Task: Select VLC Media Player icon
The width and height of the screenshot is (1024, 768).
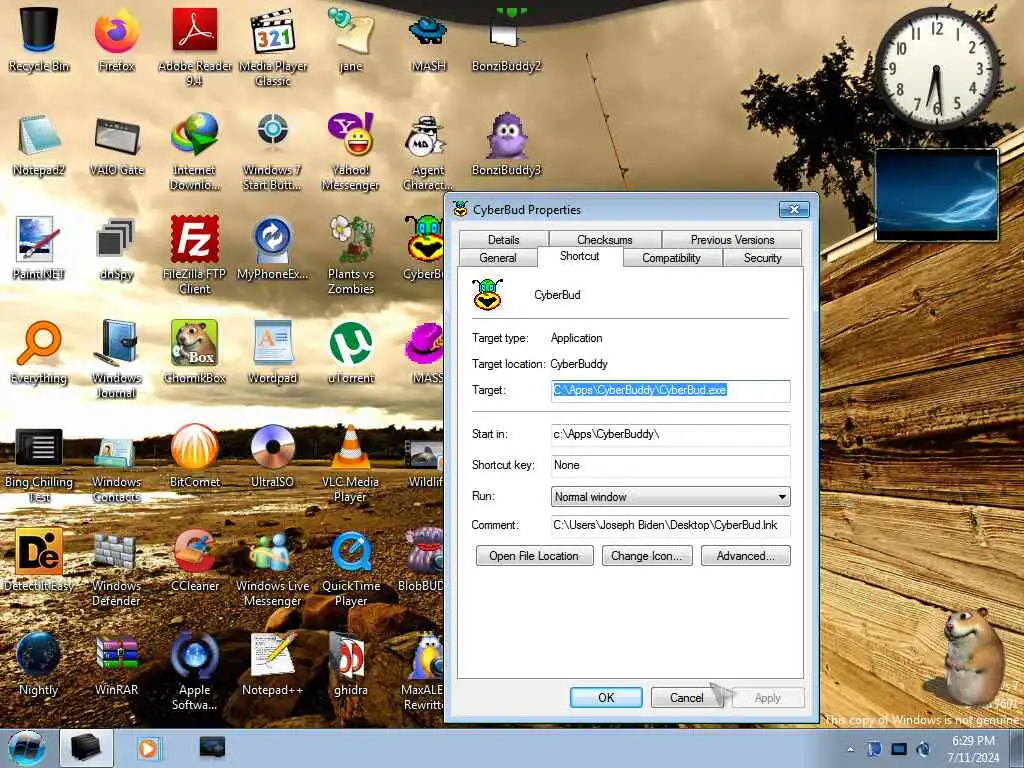Action: click(x=351, y=464)
